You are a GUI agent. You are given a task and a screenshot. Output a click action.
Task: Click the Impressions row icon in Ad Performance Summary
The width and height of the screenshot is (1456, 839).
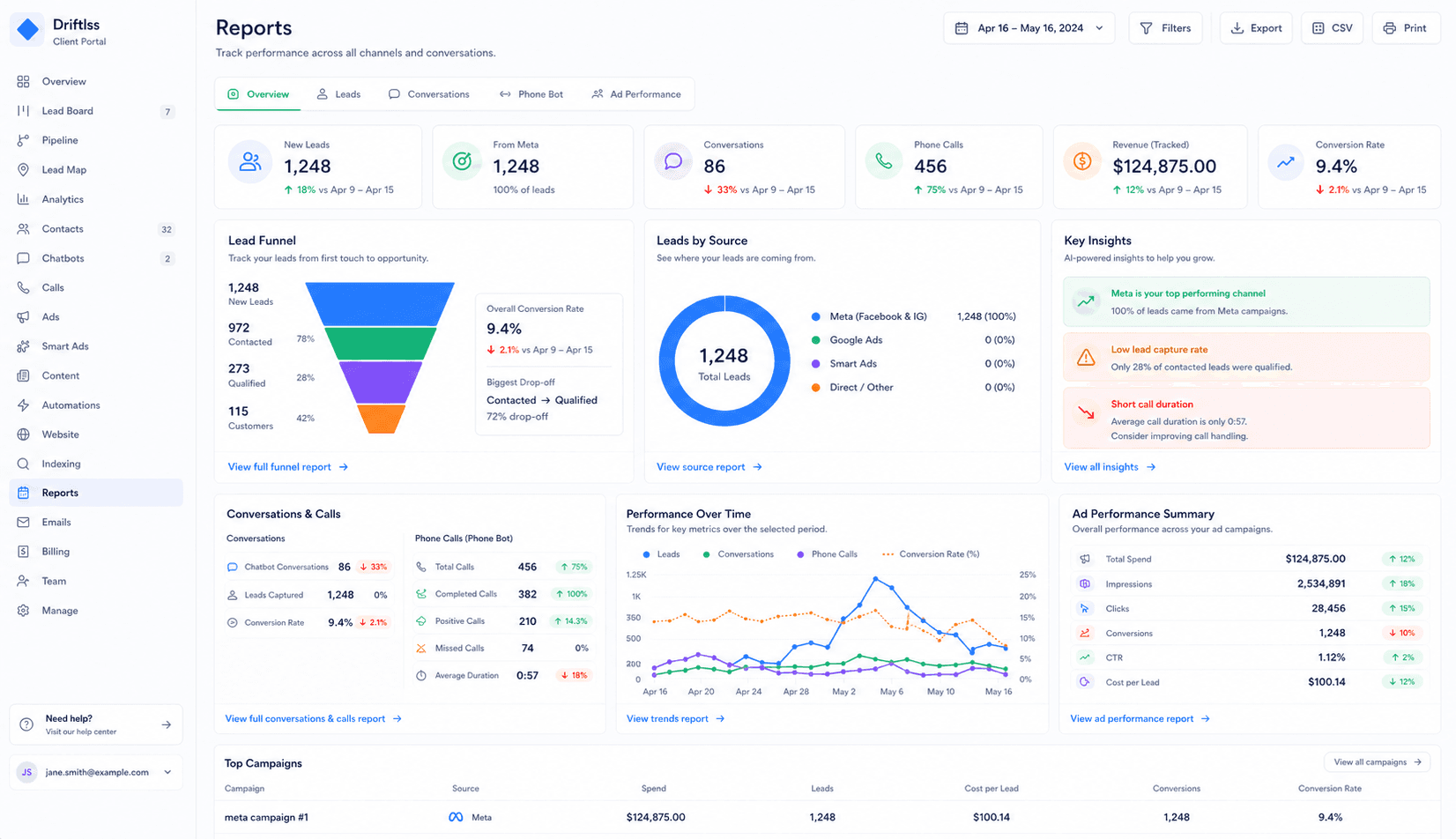[1085, 584]
